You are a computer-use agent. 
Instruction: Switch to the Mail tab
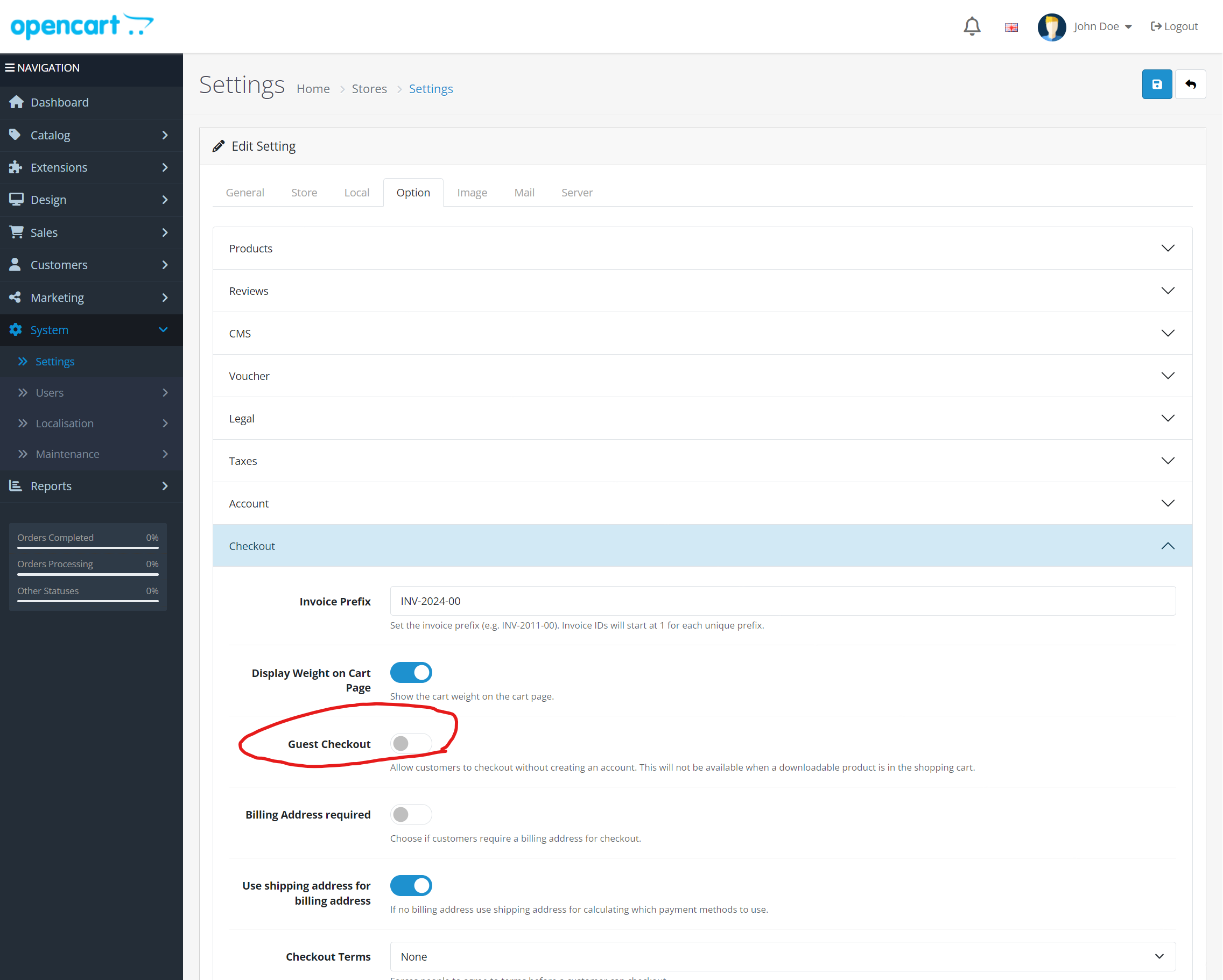pos(524,192)
